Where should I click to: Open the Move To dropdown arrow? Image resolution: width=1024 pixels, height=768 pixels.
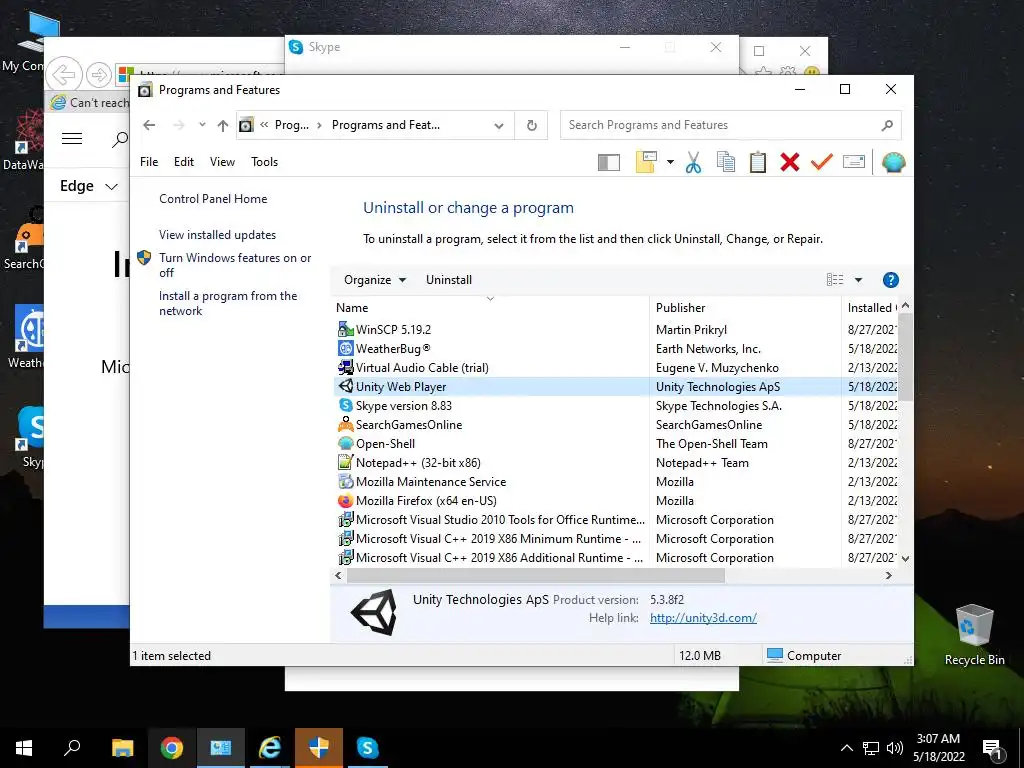click(x=670, y=162)
